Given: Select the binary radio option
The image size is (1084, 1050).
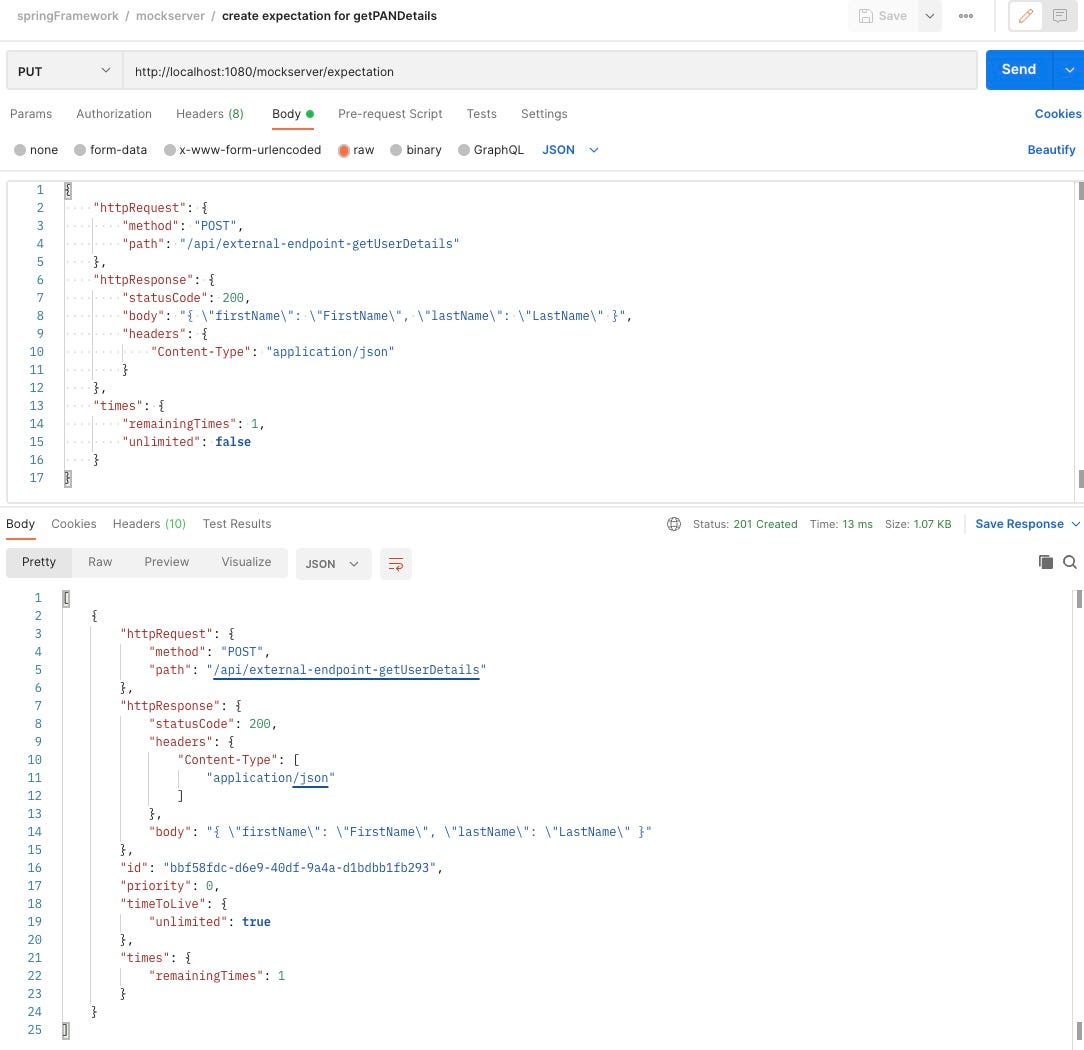Looking at the screenshot, I should click(416, 150).
